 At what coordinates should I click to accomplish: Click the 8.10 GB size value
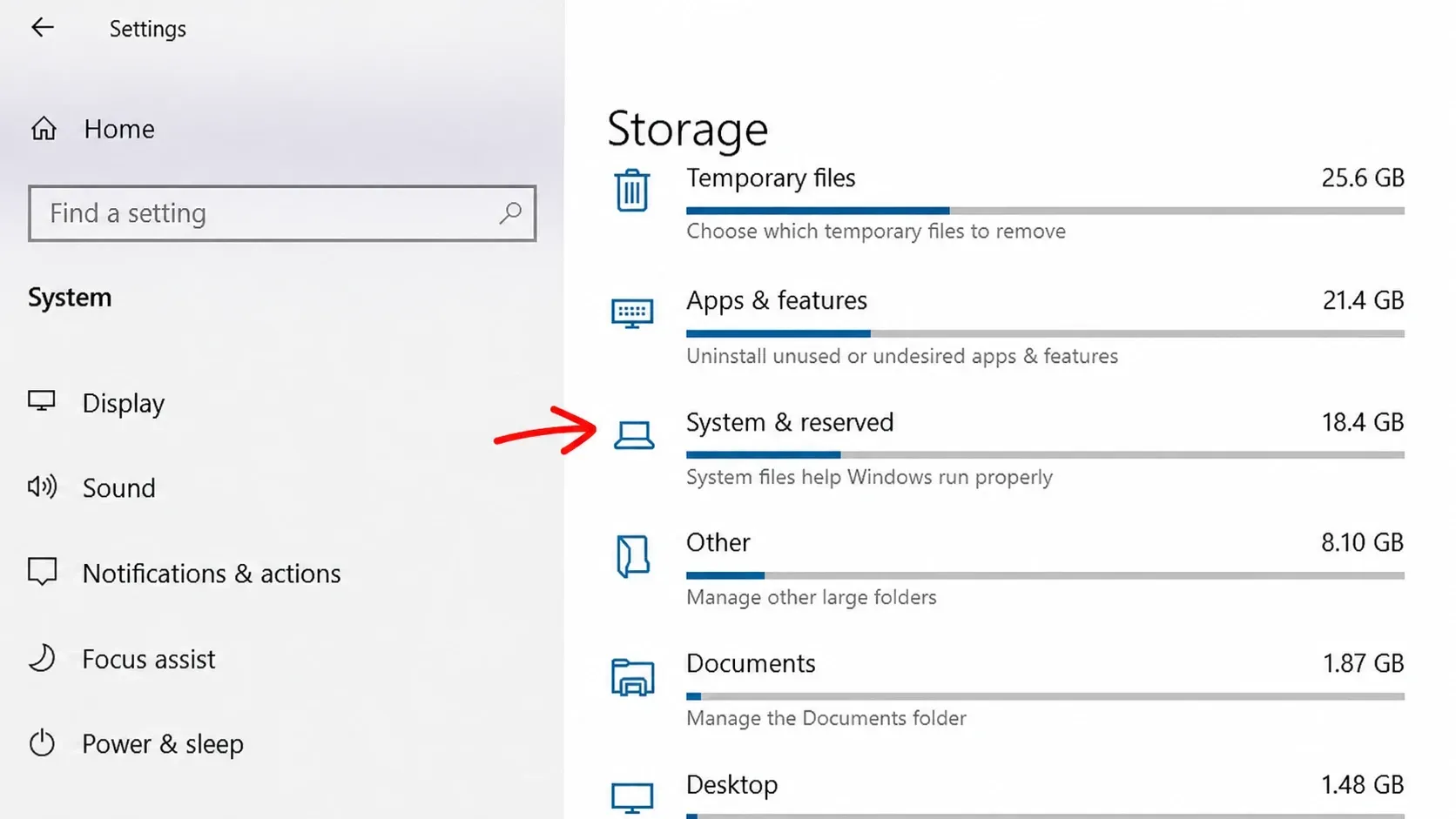pos(1363,543)
